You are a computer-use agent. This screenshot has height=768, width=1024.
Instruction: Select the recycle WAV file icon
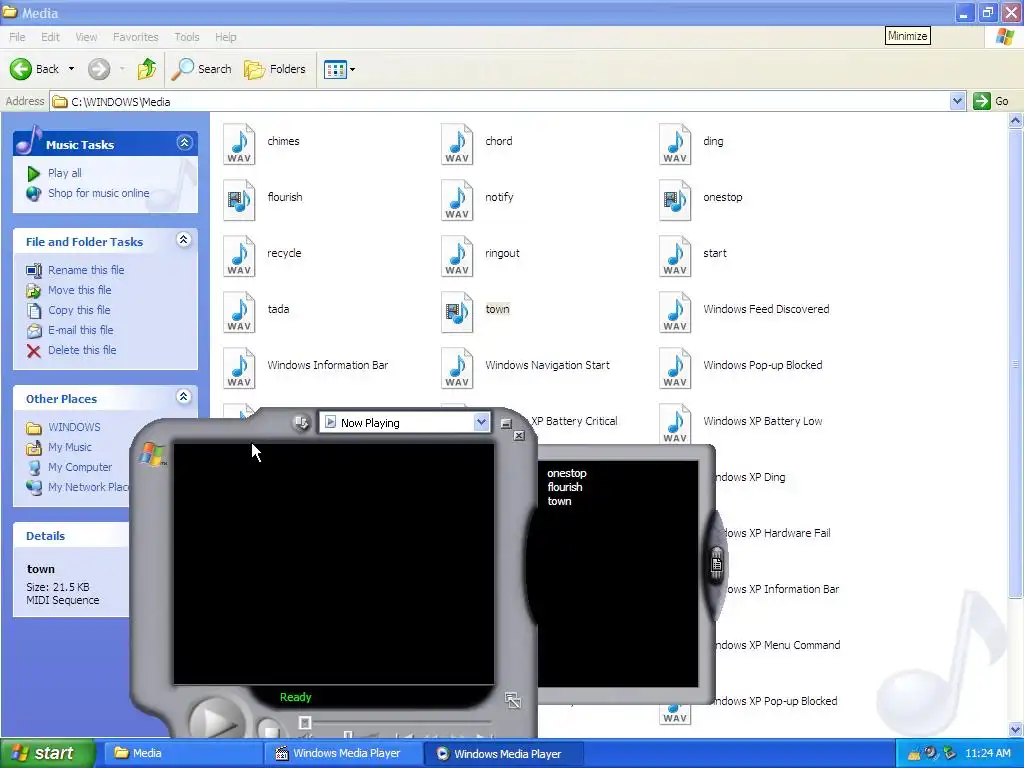click(239, 256)
